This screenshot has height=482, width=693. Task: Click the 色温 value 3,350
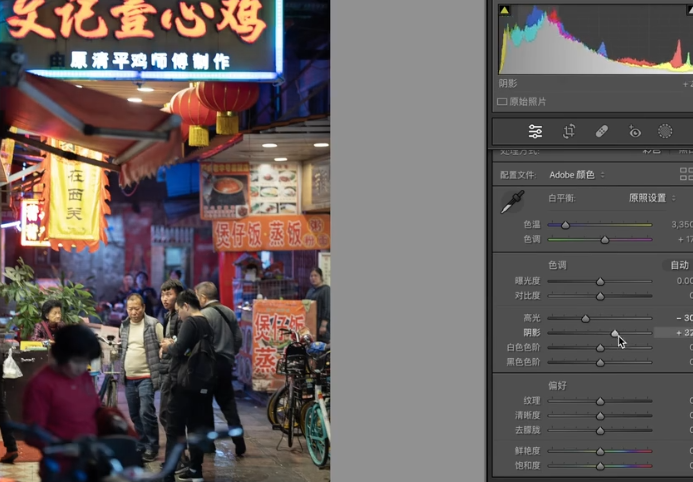coord(682,225)
